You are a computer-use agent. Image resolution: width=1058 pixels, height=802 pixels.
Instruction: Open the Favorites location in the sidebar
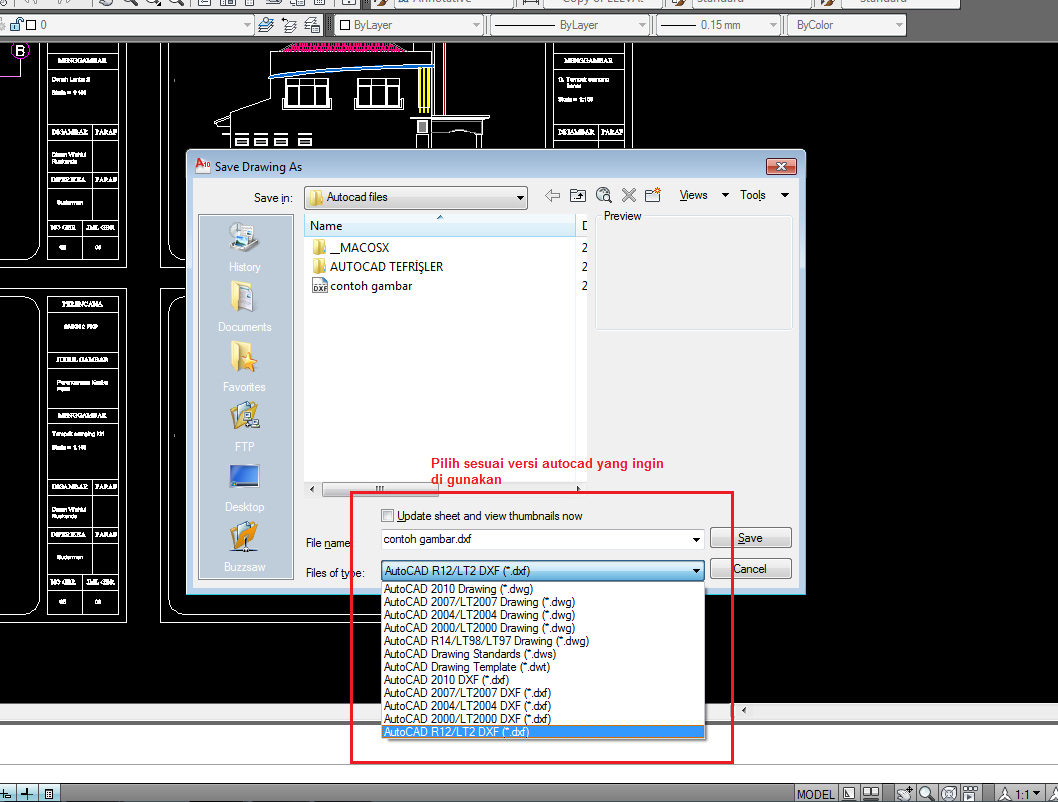point(244,368)
